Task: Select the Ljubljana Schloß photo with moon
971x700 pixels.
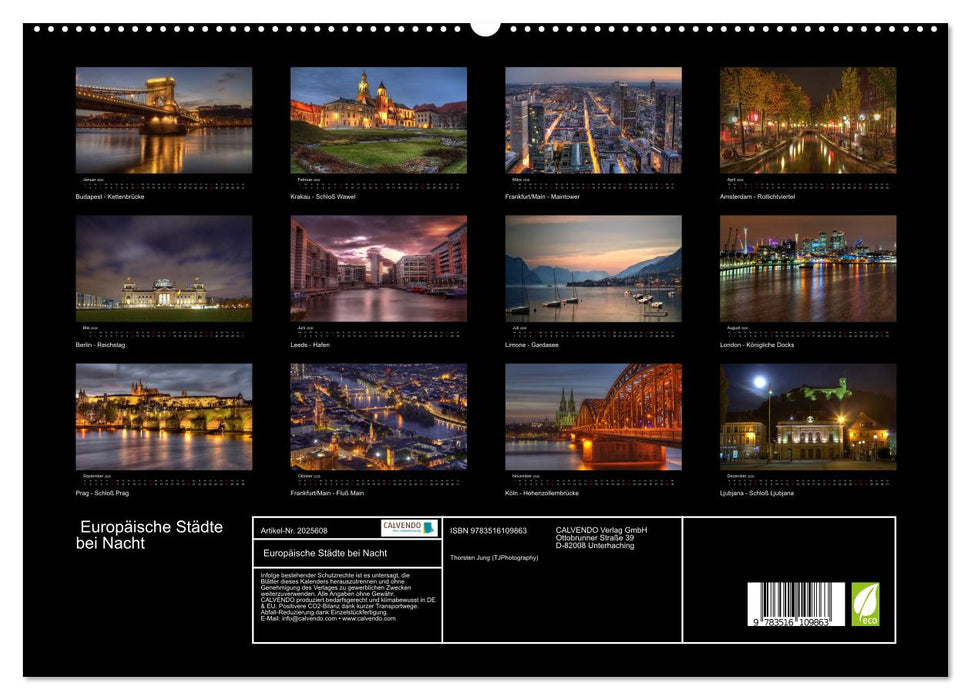Action: [x=808, y=416]
